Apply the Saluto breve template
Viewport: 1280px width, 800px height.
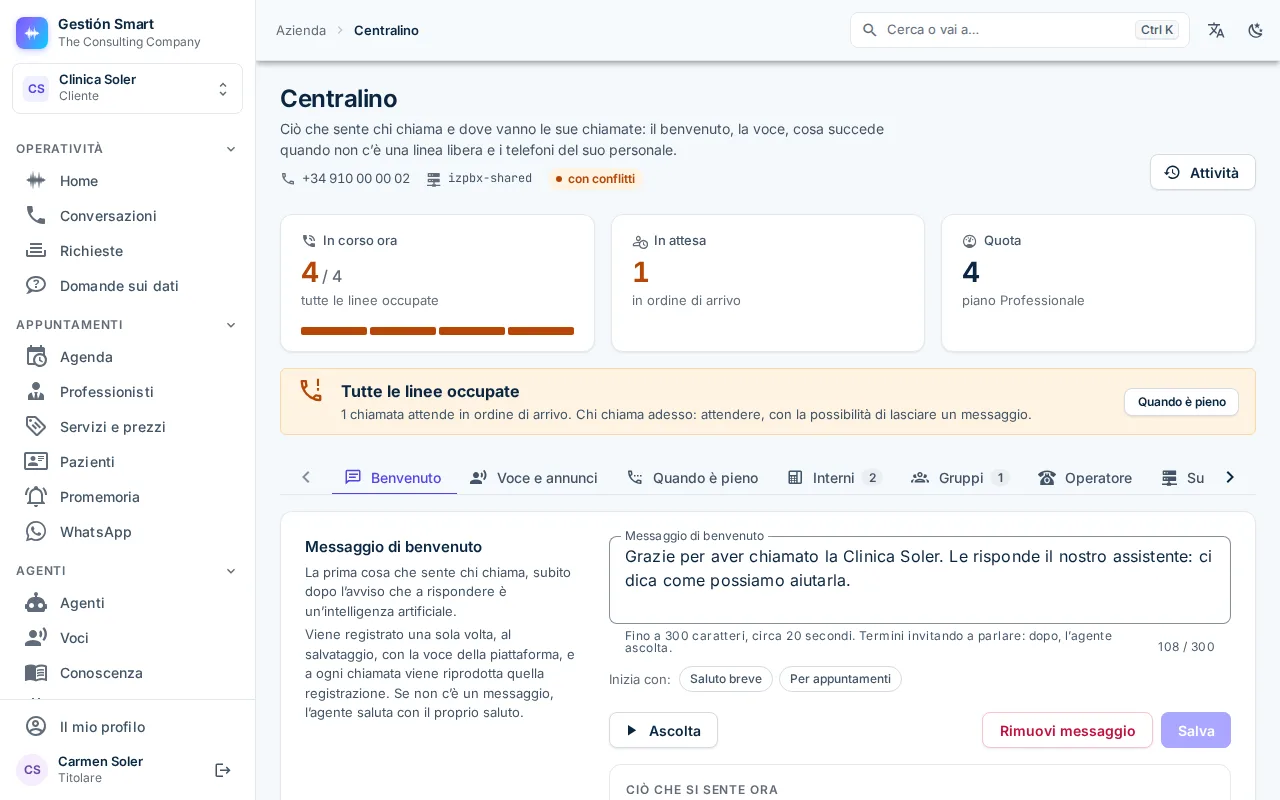click(726, 679)
